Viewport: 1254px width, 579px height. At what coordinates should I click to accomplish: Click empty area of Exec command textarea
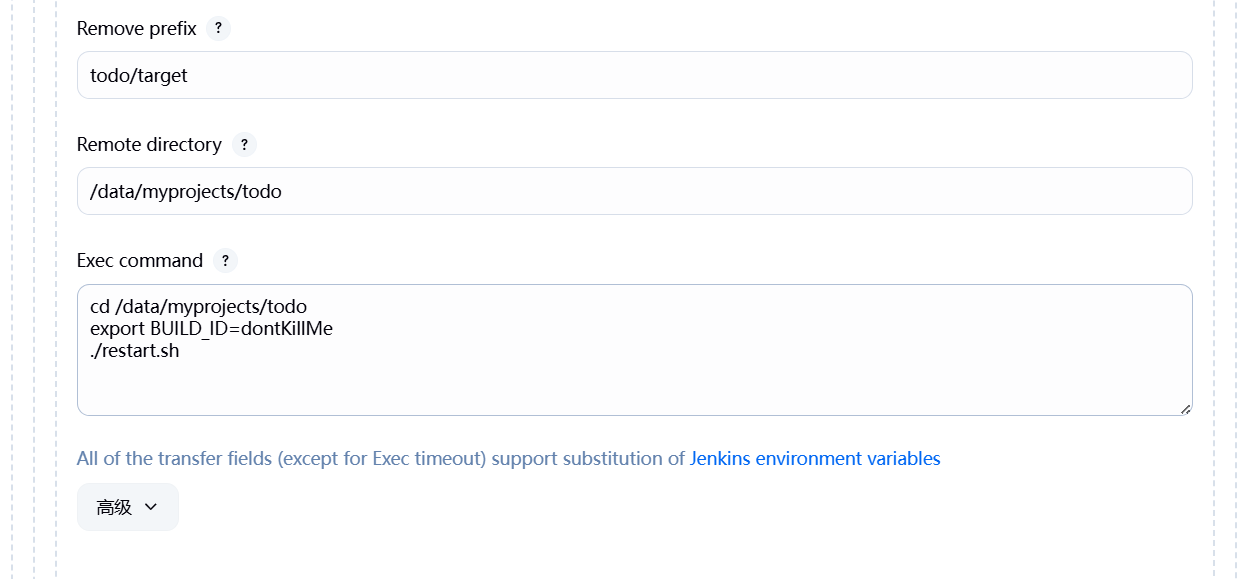coord(700,385)
